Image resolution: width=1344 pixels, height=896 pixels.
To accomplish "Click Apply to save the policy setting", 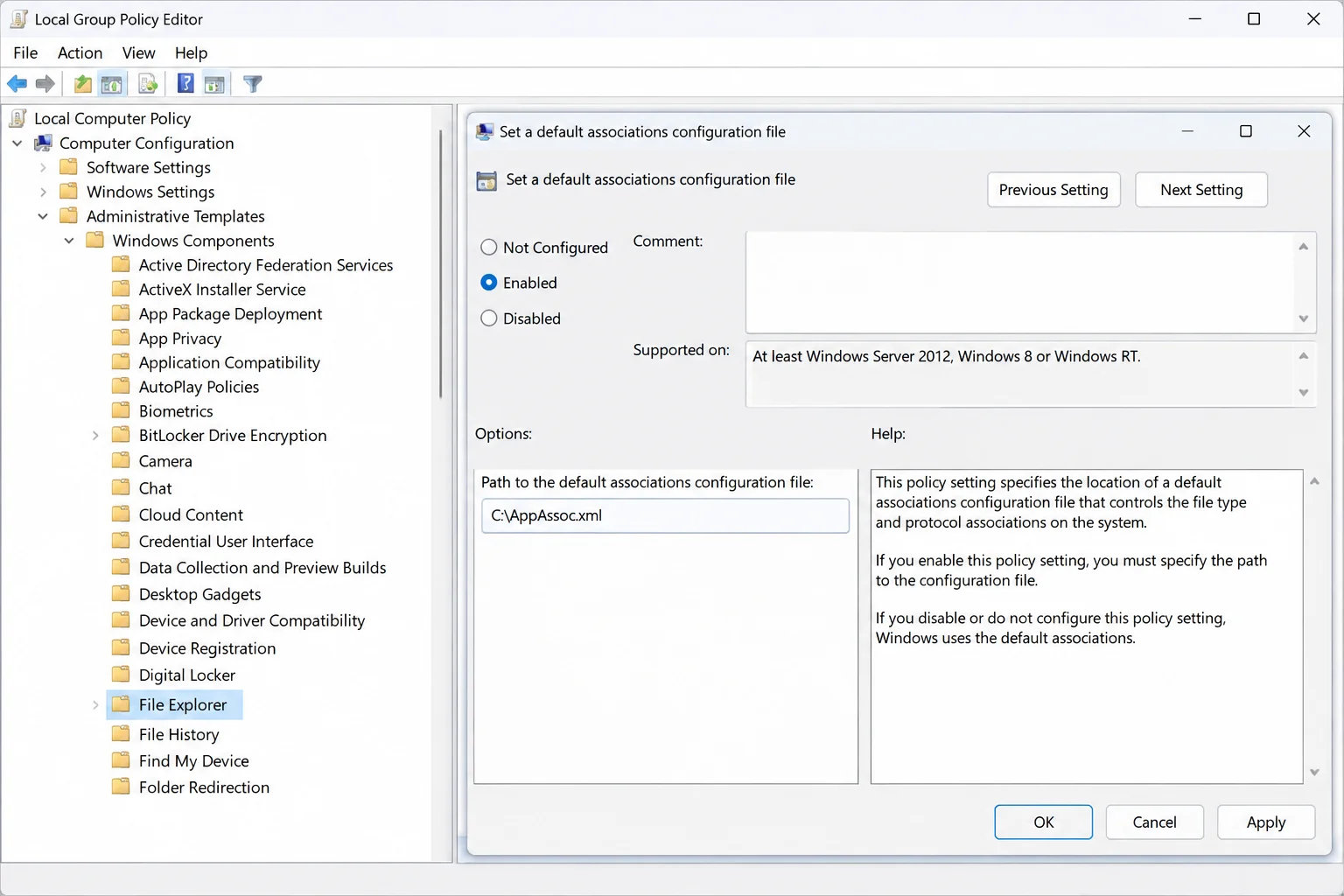I will click(x=1265, y=822).
